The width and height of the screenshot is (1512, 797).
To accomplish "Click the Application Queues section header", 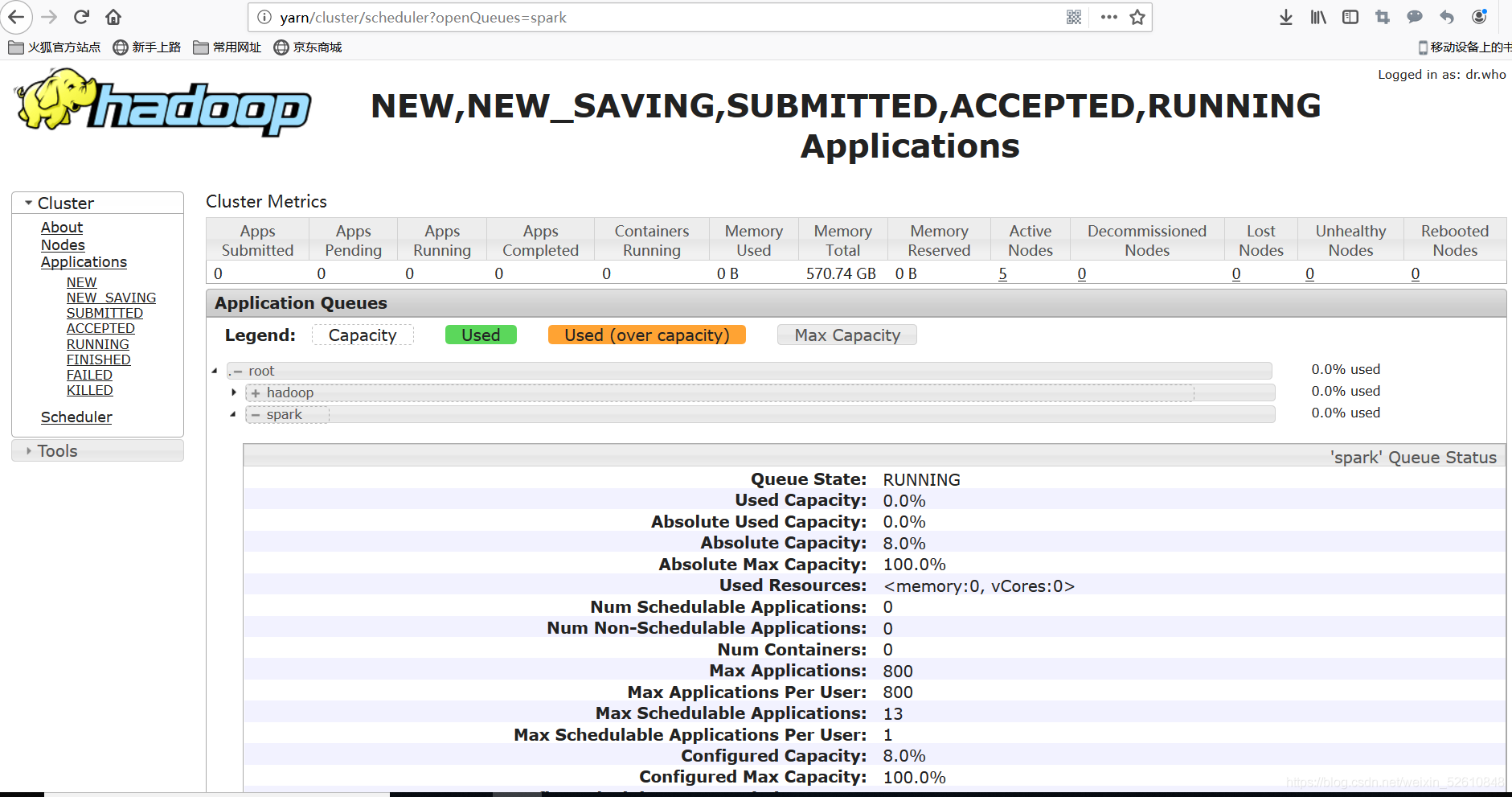I will 856,303.
